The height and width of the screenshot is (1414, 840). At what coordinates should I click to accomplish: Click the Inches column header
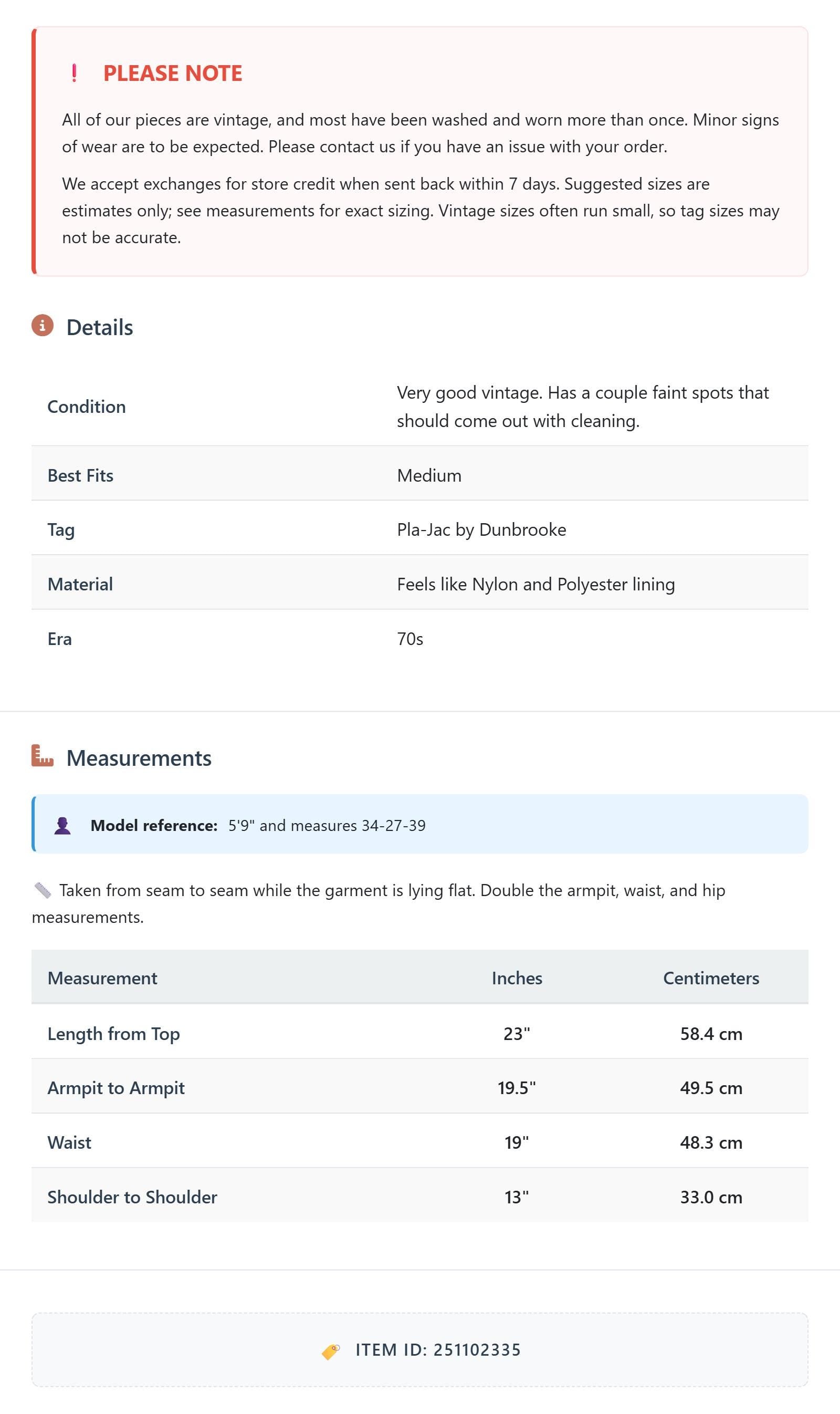(517, 978)
